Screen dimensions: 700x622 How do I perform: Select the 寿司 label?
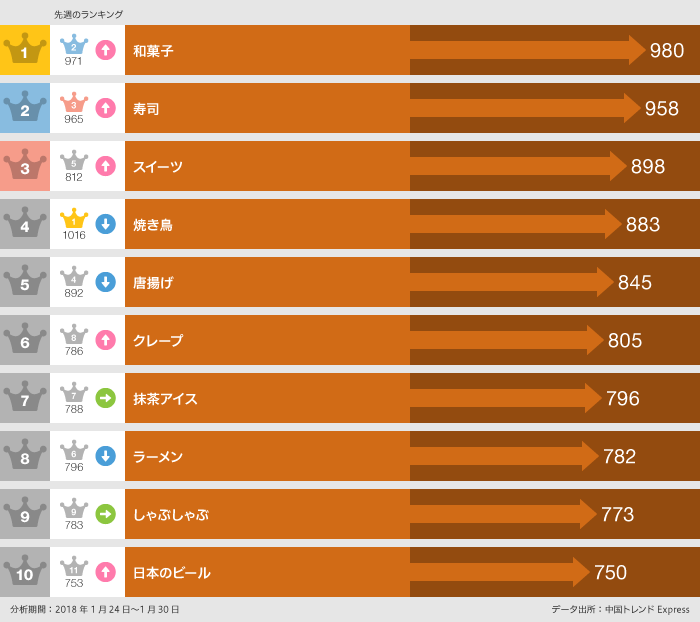pyautogui.click(x=146, y=109)
